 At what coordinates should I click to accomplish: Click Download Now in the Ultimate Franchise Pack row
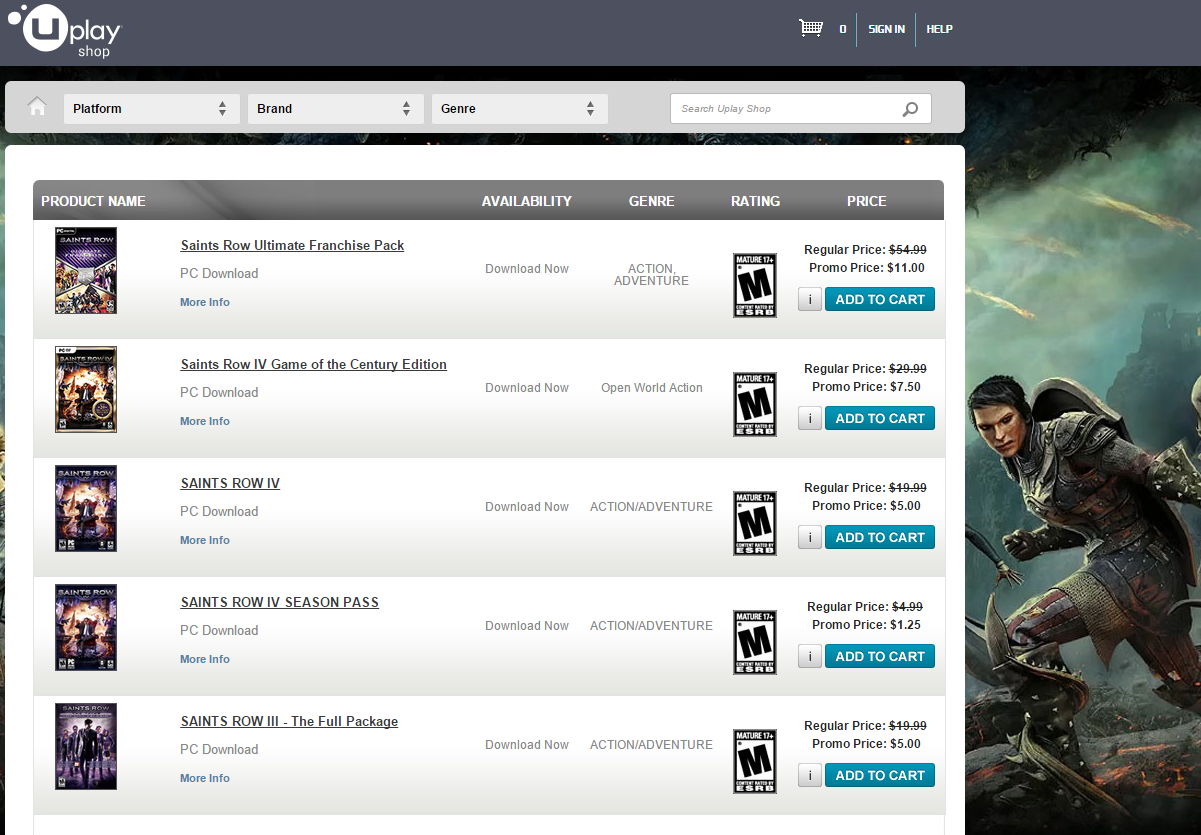click(x=527, y=269)
